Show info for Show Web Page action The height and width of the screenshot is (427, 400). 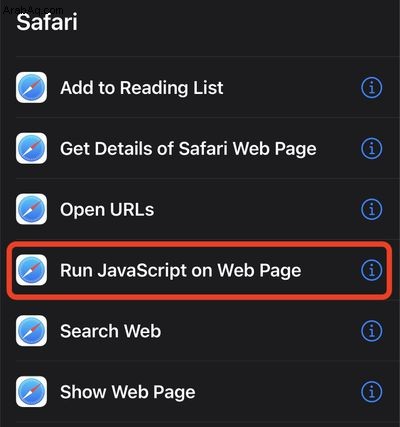click(372, 392)
